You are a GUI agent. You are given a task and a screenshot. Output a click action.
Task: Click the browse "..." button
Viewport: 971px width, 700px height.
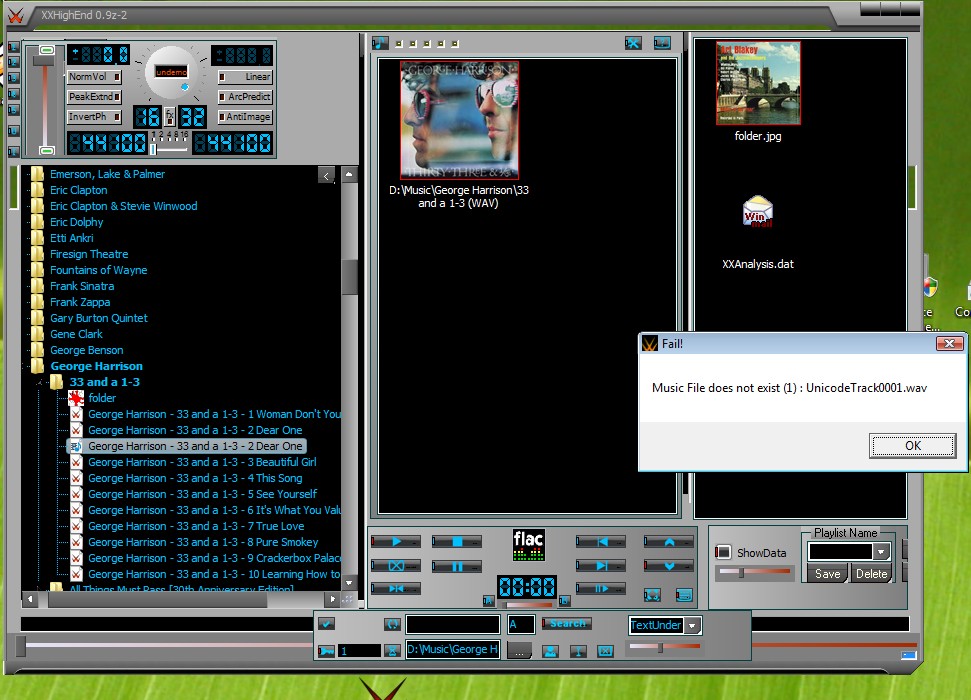tap(519, 650)
